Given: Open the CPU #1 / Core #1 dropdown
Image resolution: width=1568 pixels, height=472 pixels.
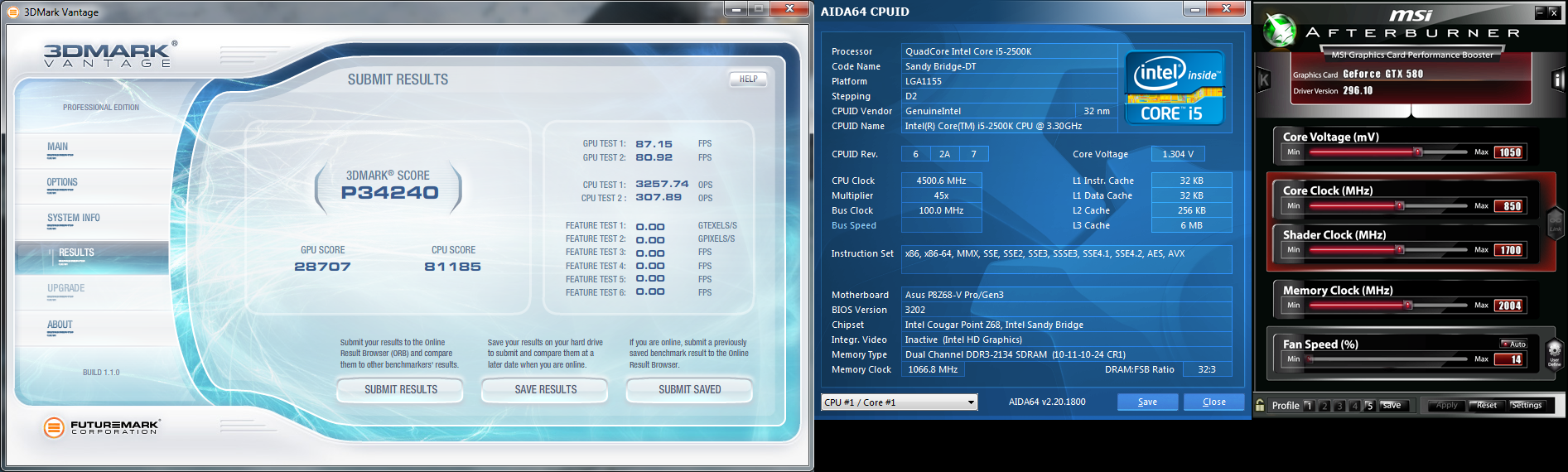Looking at the screenshot, I should (900, 402).
